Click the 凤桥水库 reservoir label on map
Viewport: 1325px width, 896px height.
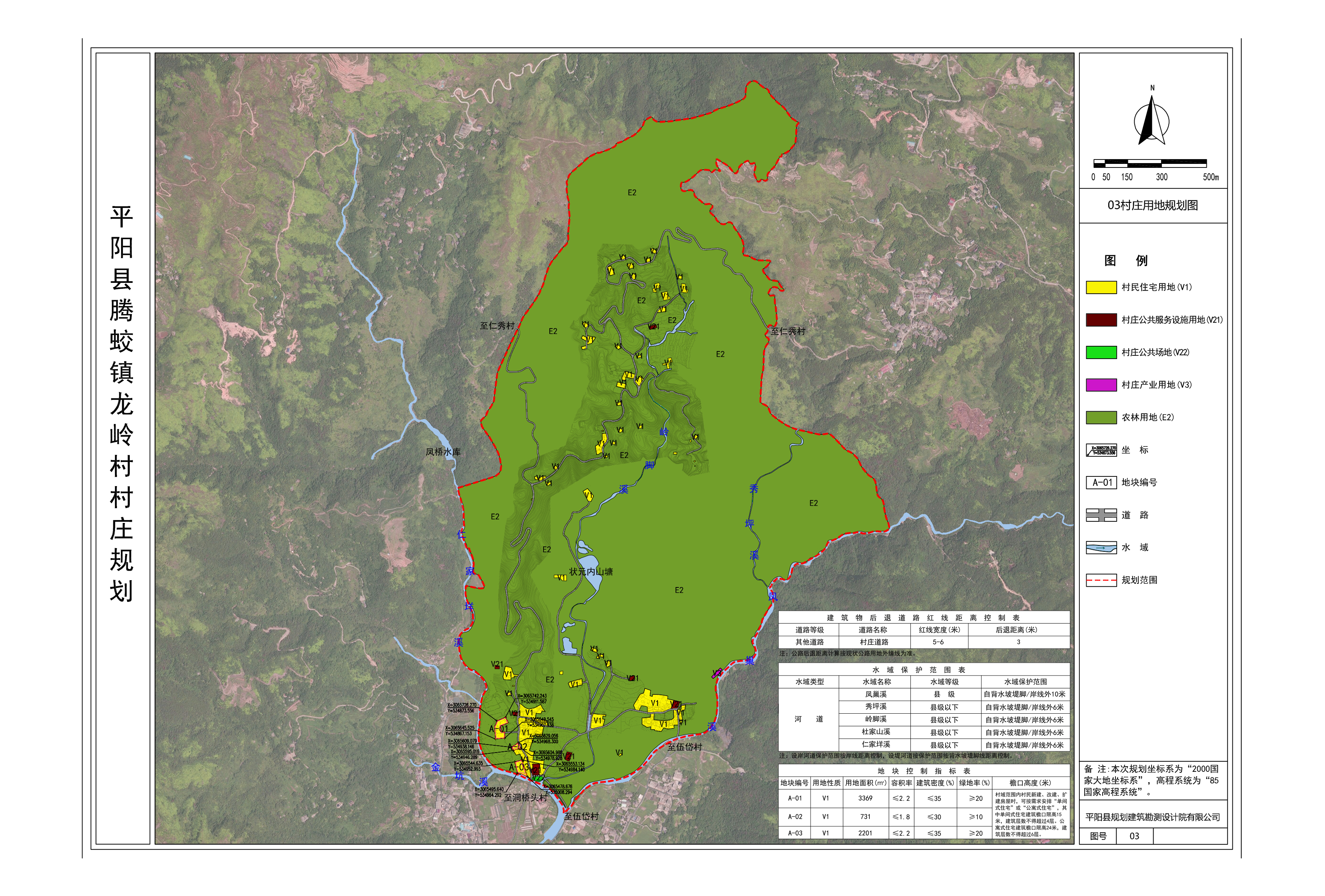(443, 452)
